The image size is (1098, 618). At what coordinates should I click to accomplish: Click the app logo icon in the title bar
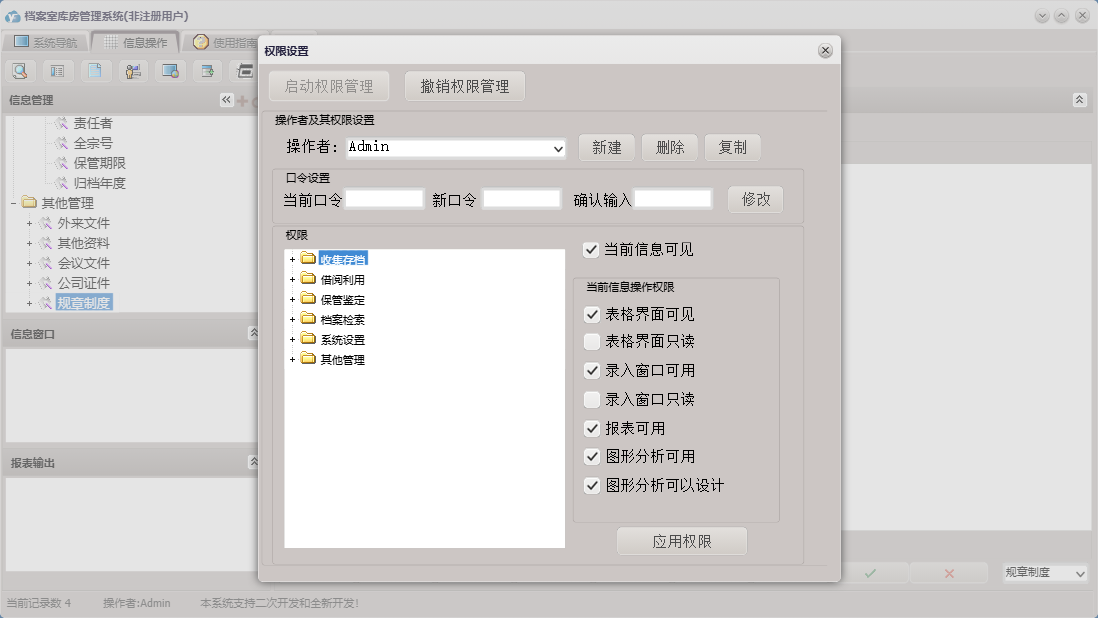[x=13, y=15]
